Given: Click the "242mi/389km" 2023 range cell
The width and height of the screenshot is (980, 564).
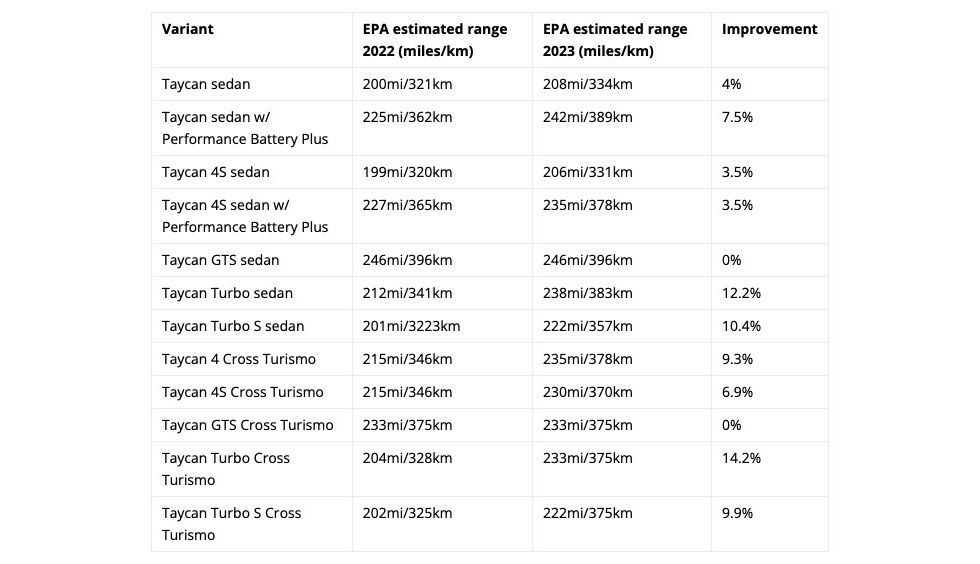Looking at the screenshot, I should tap(587, 117).
